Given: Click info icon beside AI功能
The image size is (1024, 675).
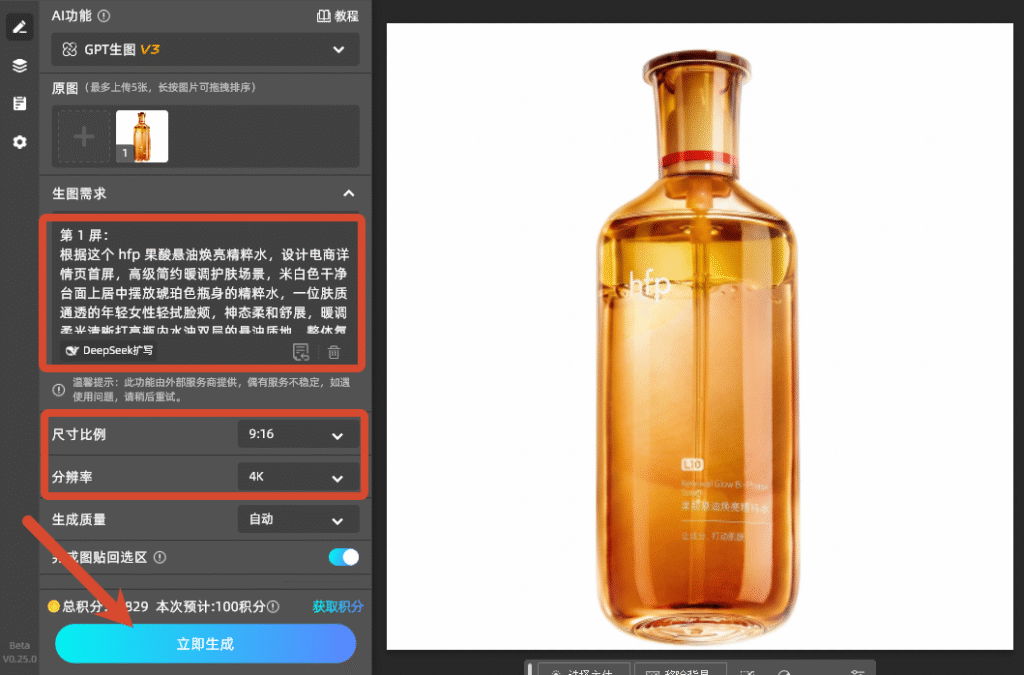Looking at the screenshot, I should click(x=104, y=16).
